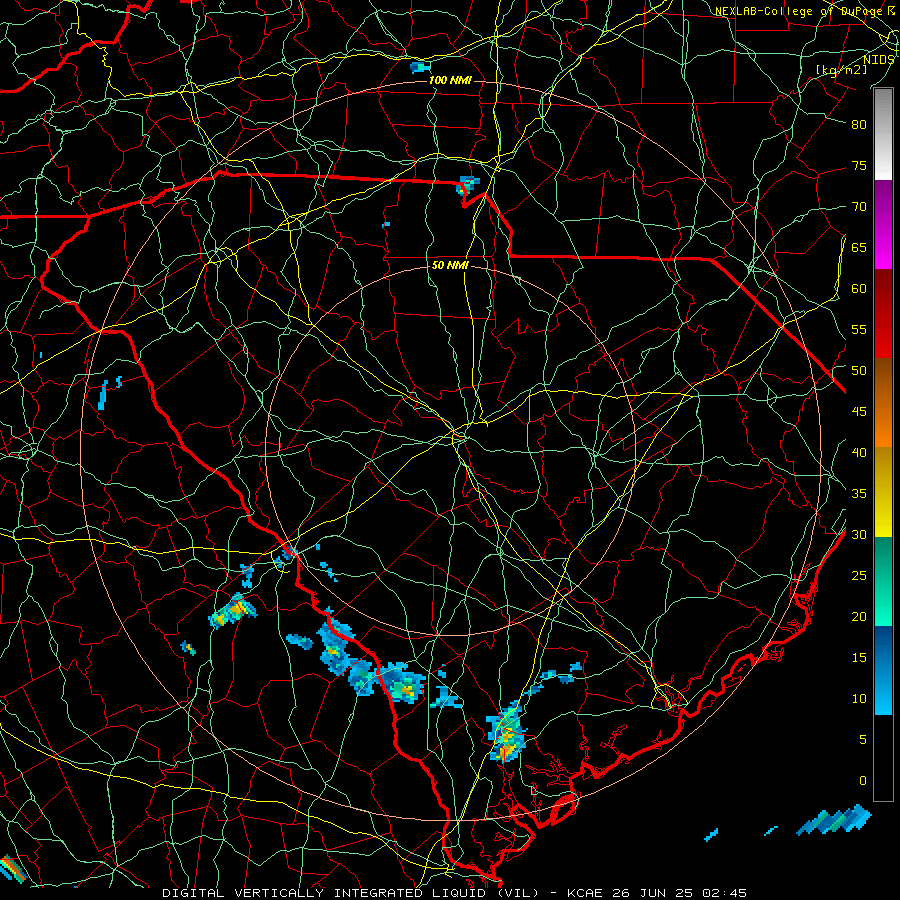Click the striped echo cluster over the ocean
The image size is (900, 900).
[x=834, y=820]
